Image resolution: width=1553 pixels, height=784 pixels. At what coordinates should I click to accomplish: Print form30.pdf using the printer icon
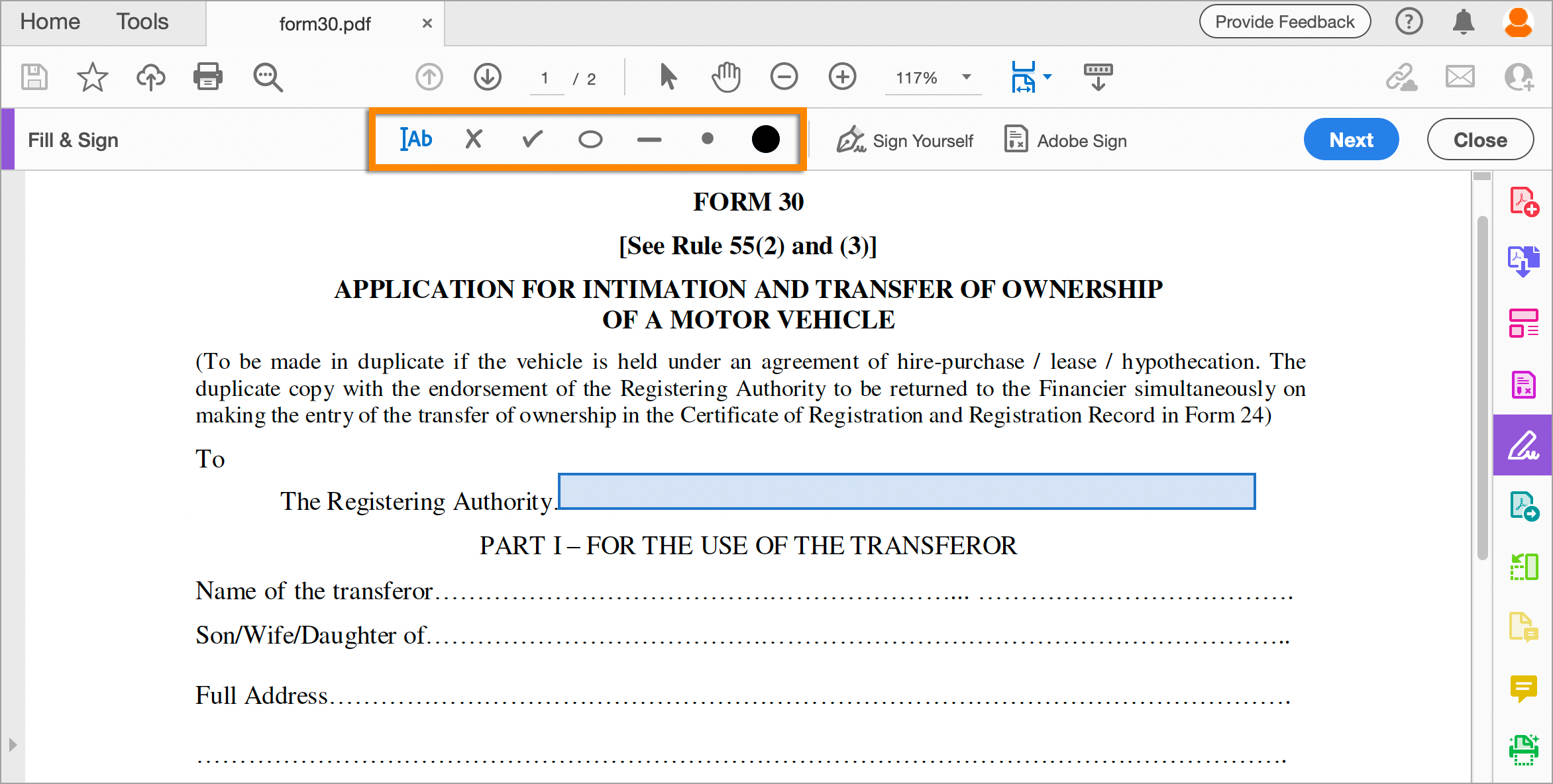pyautogui.click(x=207, y=77)
